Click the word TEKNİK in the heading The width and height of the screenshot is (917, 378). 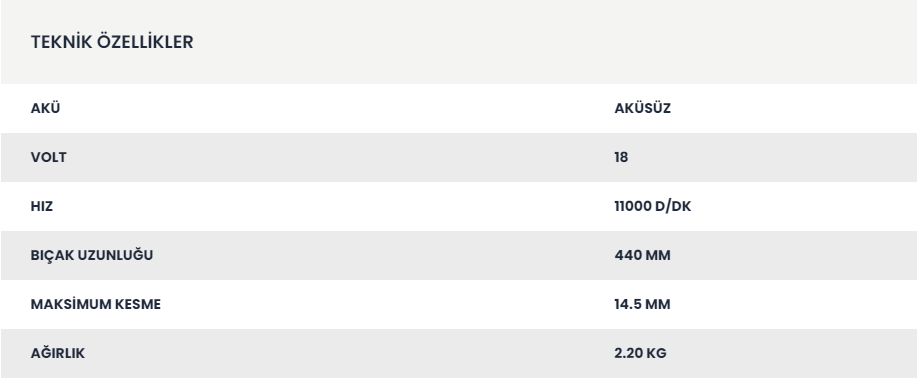[61, 42]
